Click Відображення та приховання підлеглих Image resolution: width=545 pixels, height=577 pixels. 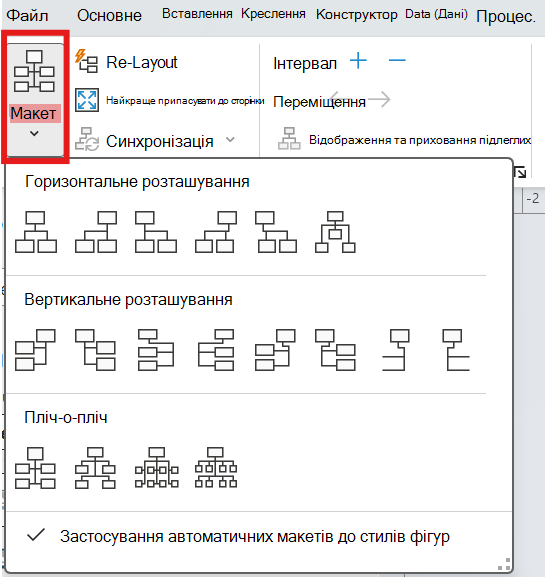pos(420,140)
